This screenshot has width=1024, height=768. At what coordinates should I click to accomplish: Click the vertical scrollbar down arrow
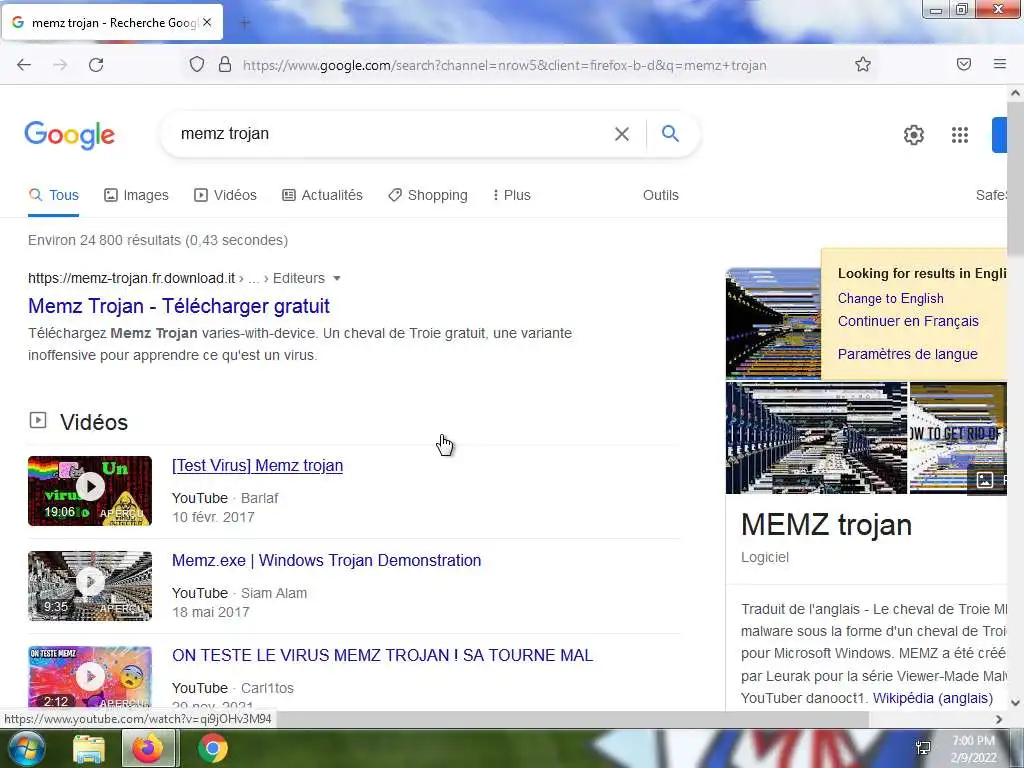tap(1015, 703)
